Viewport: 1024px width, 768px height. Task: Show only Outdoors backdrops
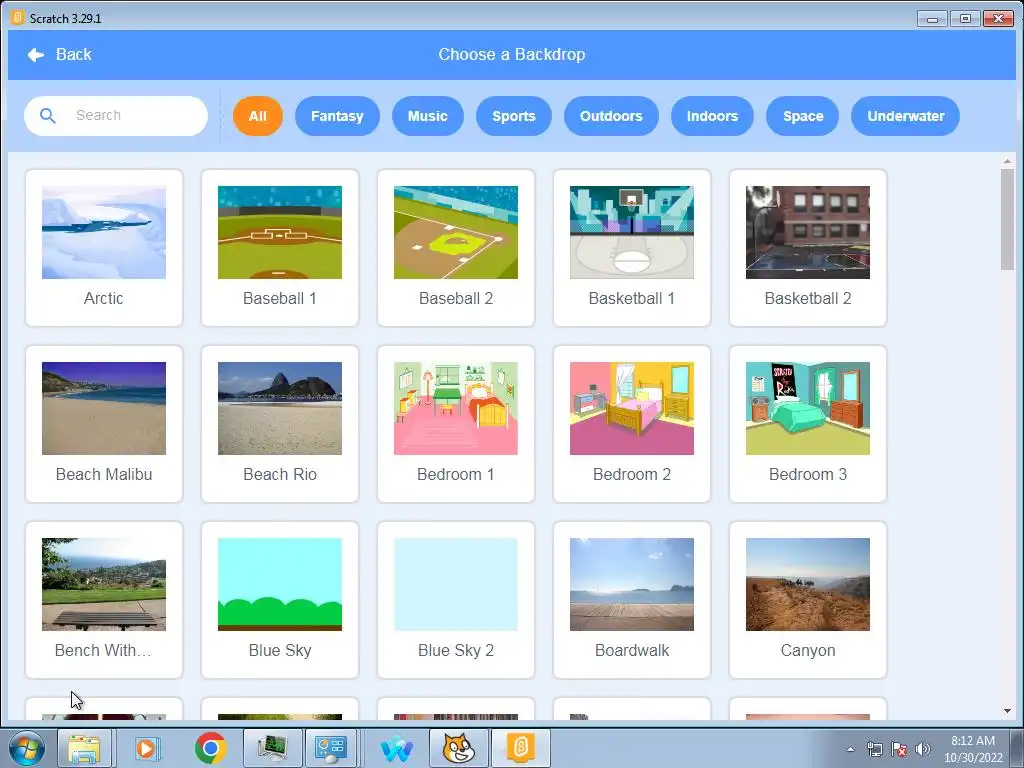coord(611,116)
